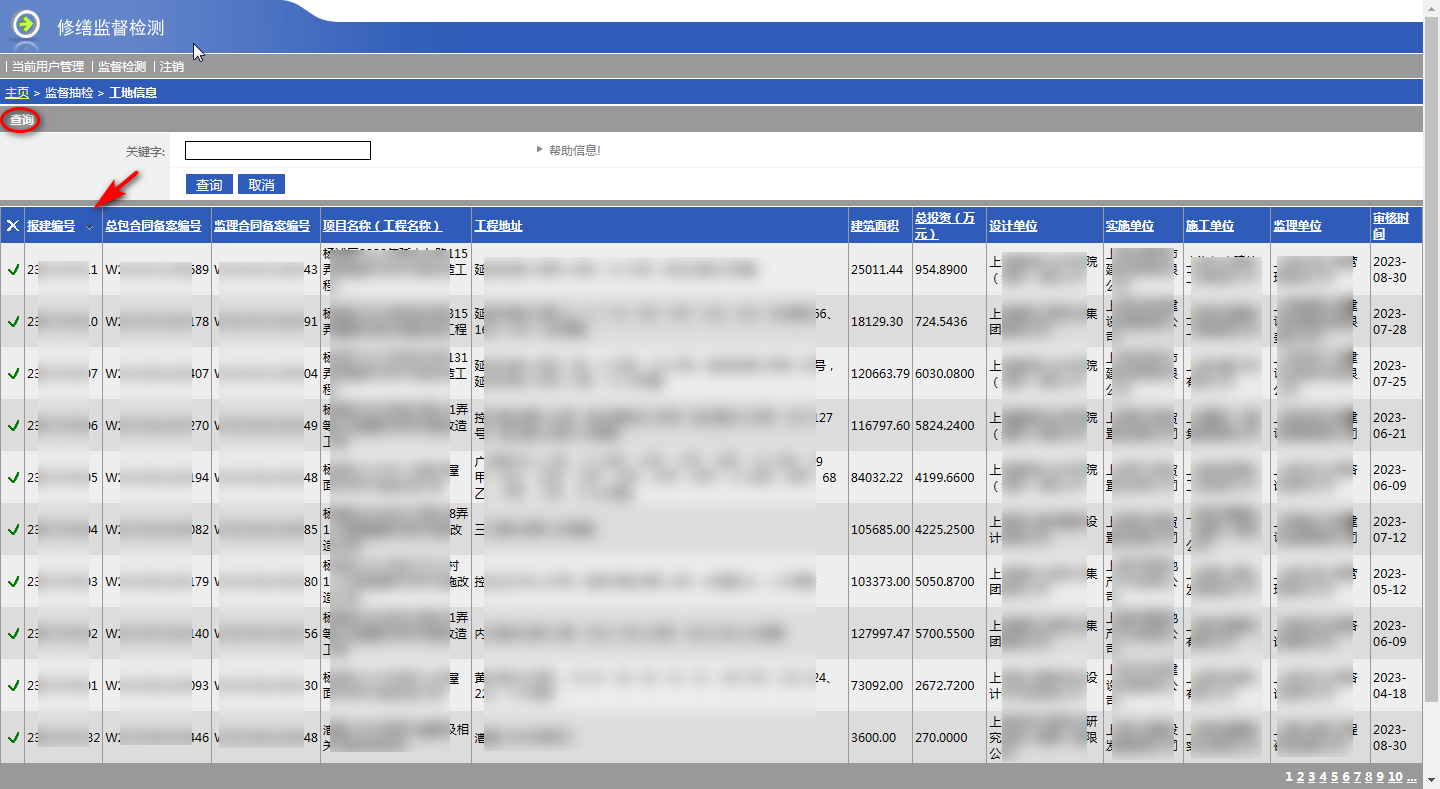Click audit date 2023-04-18
Image resolution: width=1440 pixels, height=789 pixels.
1389,686
